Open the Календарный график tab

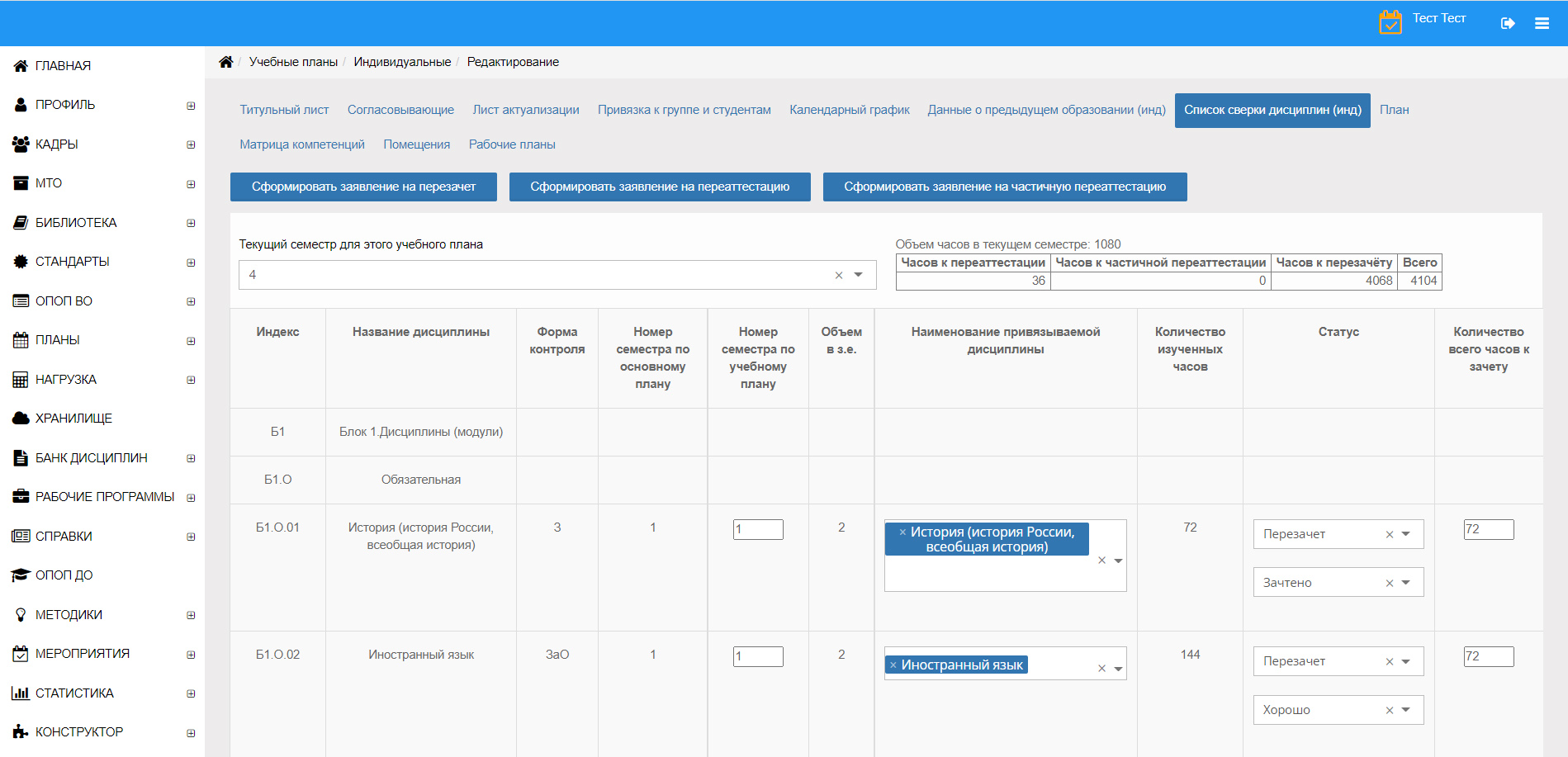pyautogui.click(x=850, y=110)
